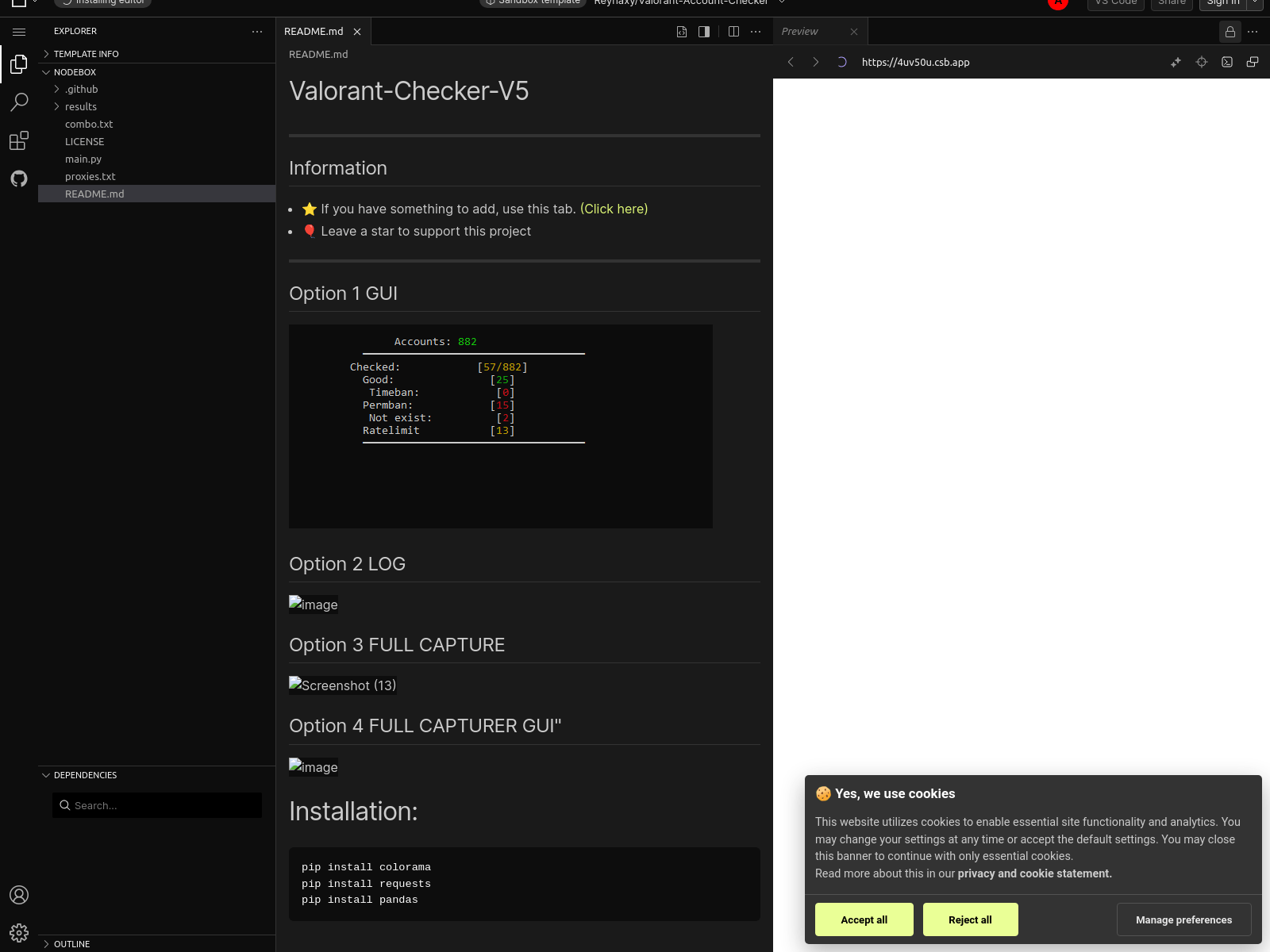Open privacy and cookie statement link
This screenshot has height=952, width=1270.
point(1035,873)
